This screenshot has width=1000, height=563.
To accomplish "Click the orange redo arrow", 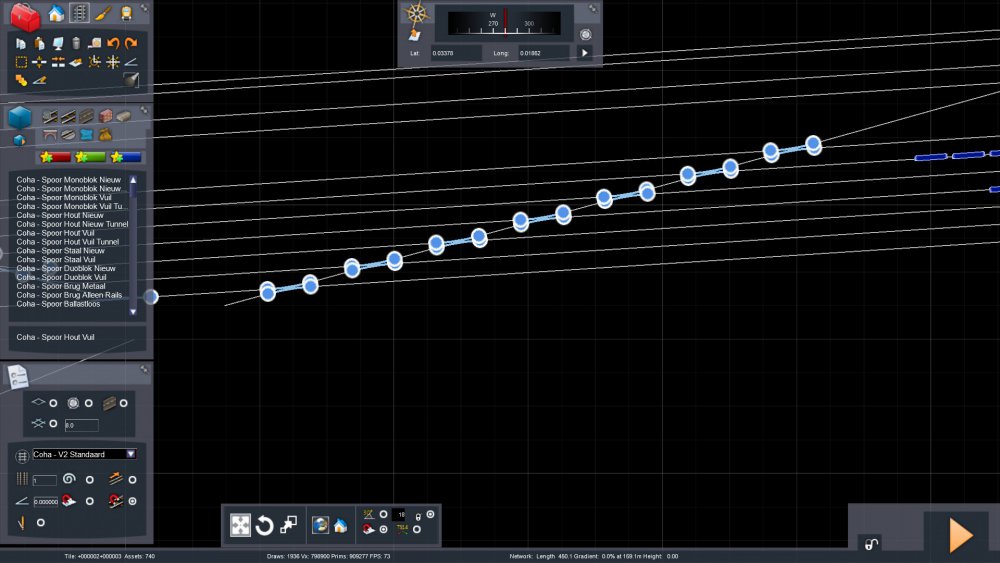I will click(131, 43).
